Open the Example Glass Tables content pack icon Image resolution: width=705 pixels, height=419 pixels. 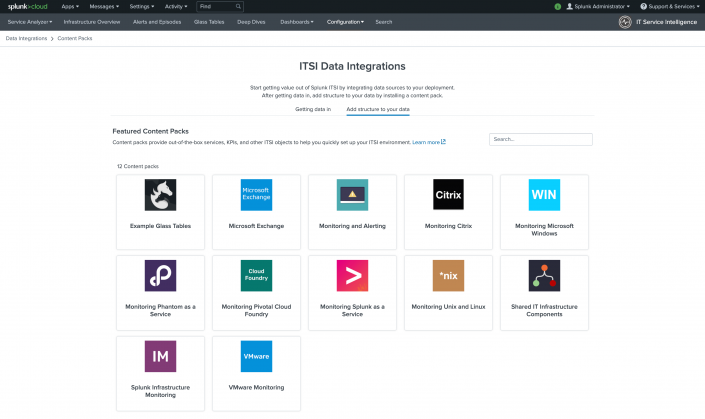160,195
